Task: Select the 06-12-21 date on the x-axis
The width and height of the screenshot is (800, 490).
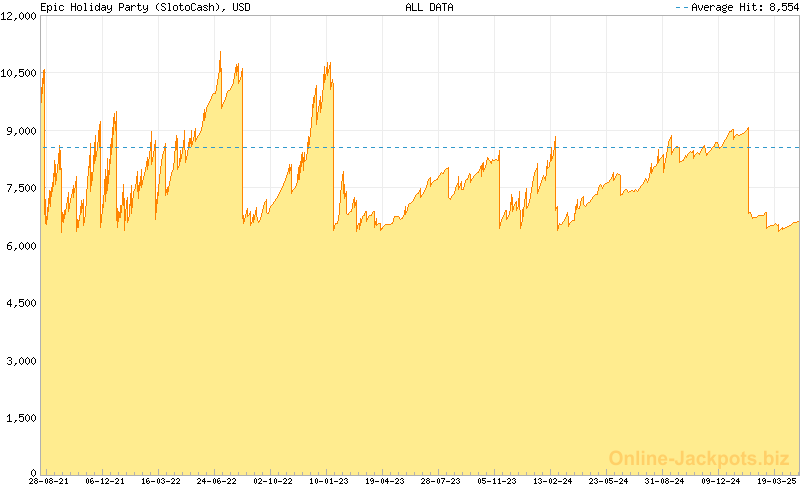Action: tap(105, 481)
